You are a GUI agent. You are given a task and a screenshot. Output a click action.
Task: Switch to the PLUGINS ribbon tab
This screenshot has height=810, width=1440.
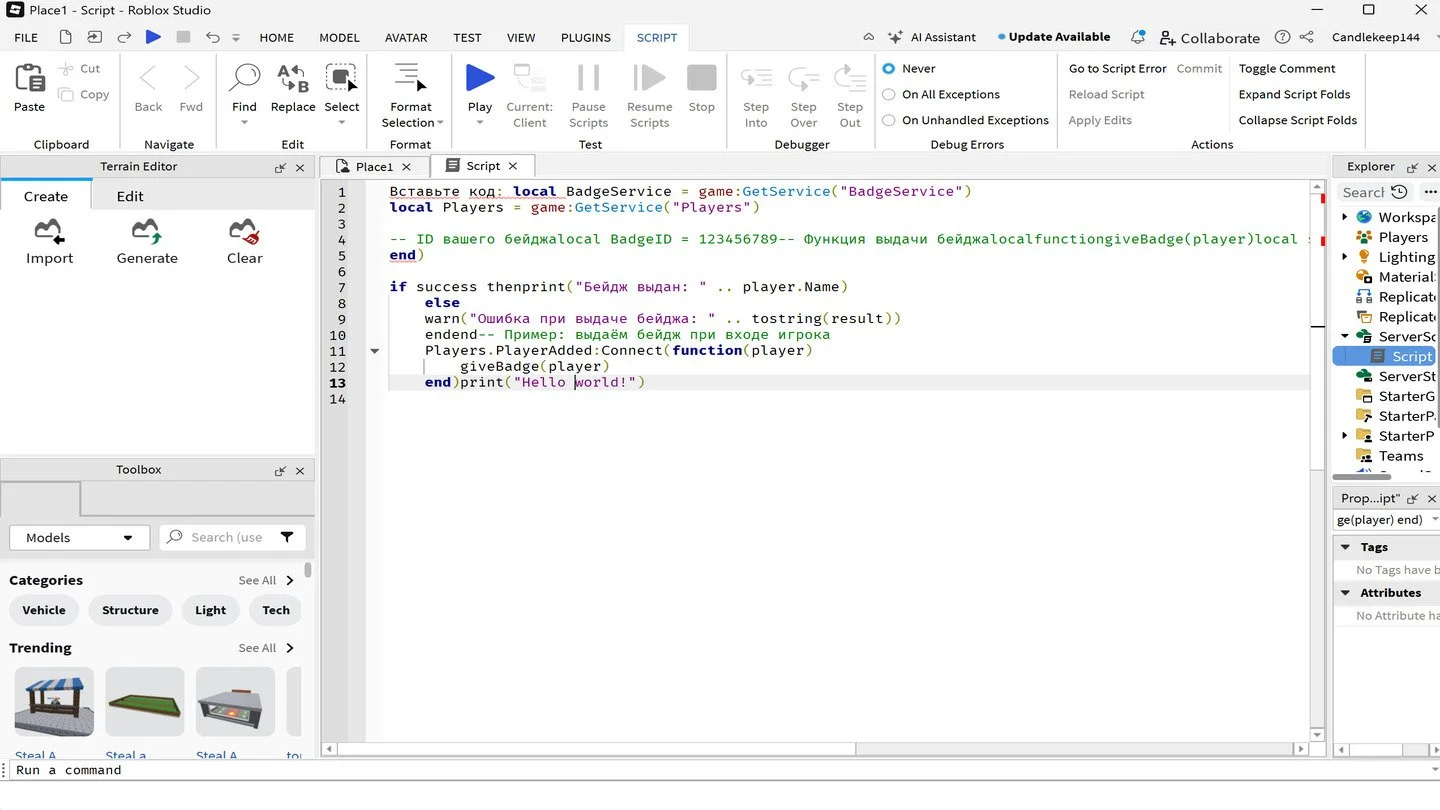586,38
